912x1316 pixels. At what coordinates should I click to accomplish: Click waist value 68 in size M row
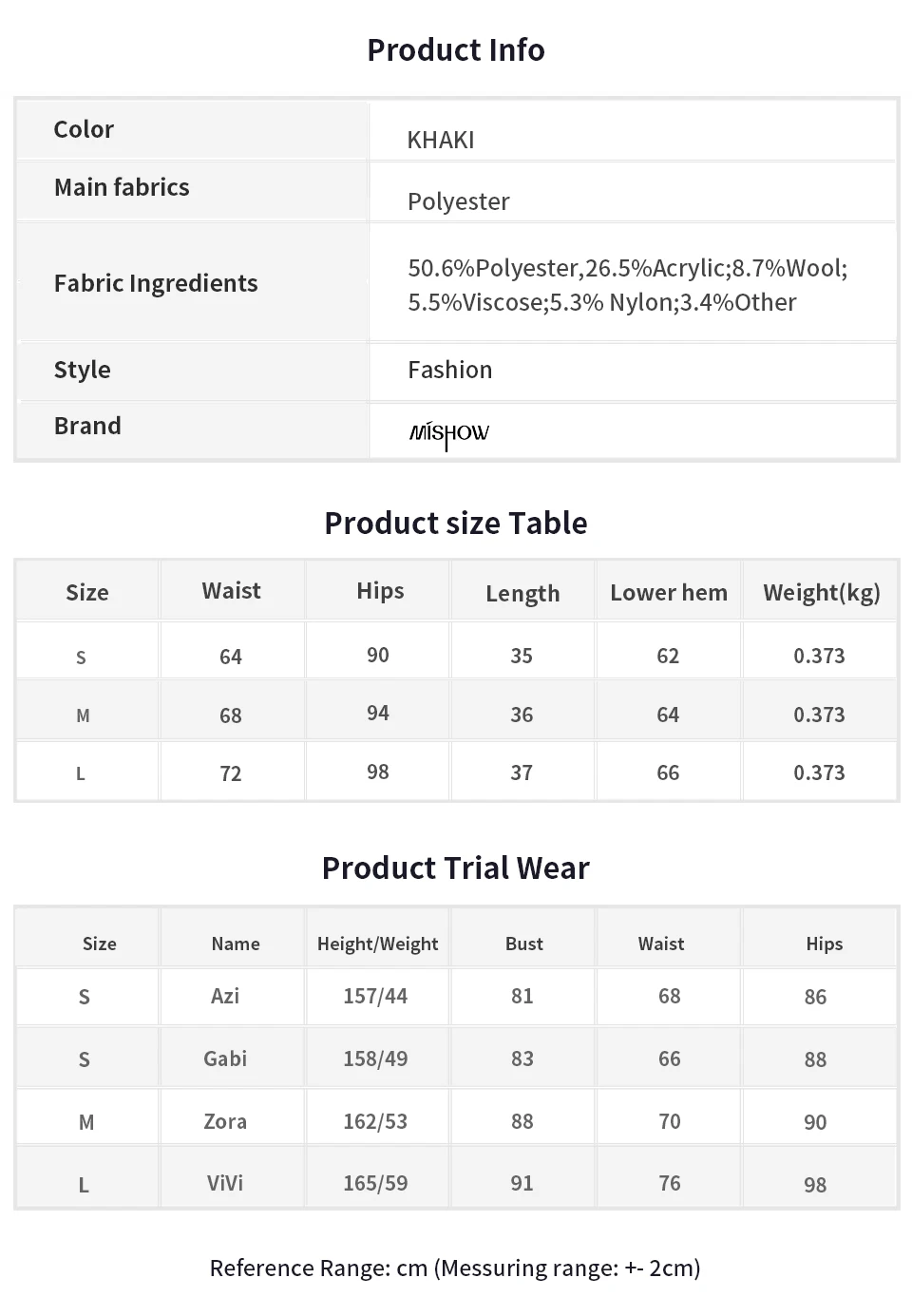(x=231, y=715)
